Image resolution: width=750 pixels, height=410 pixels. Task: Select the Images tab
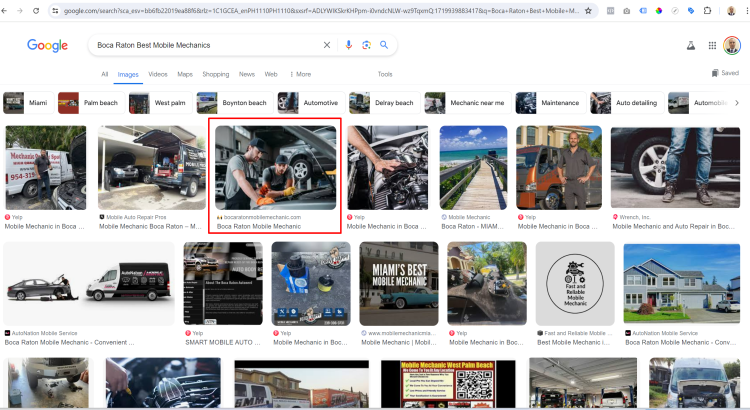(128, 75)
